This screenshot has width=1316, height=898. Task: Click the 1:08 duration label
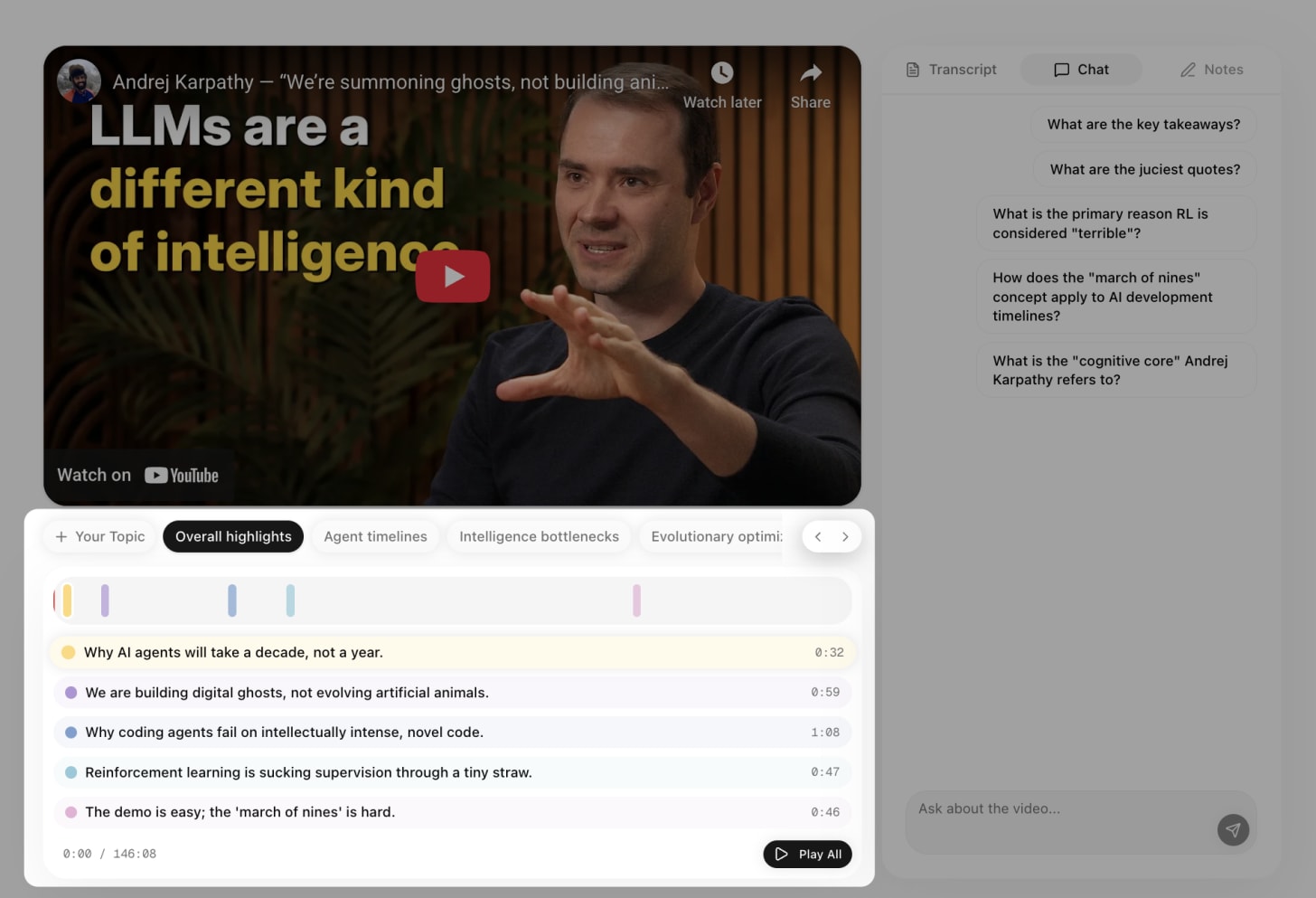tap(825, 733)
